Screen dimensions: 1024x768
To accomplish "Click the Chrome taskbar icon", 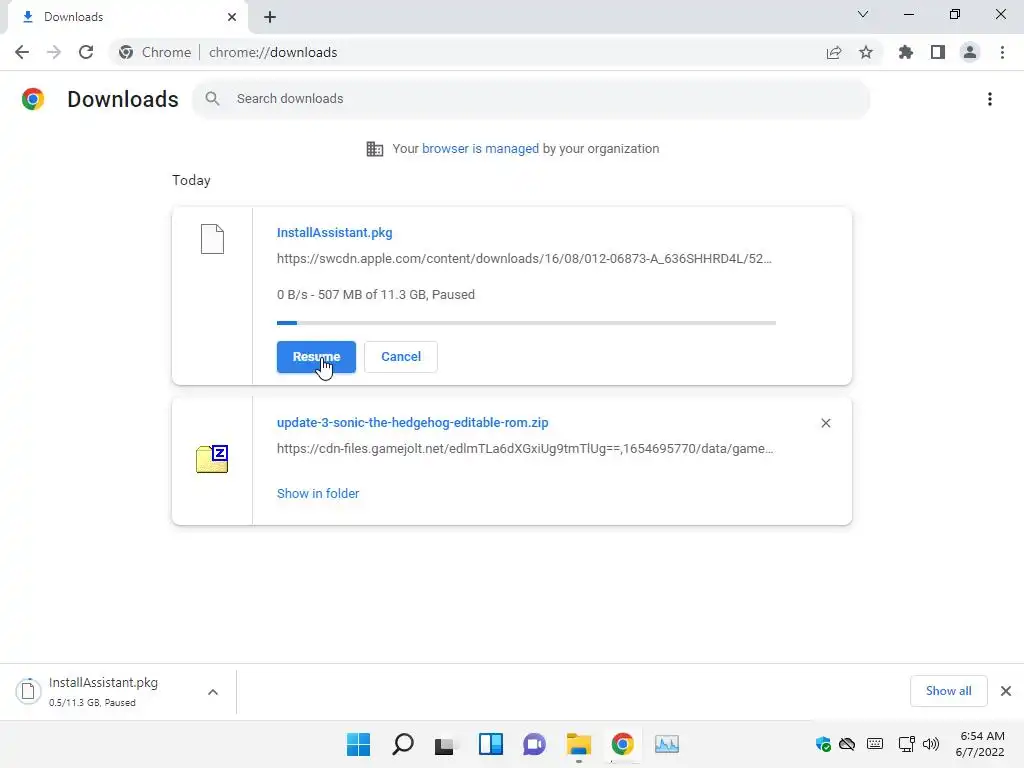I will click(x=622, y=744).
